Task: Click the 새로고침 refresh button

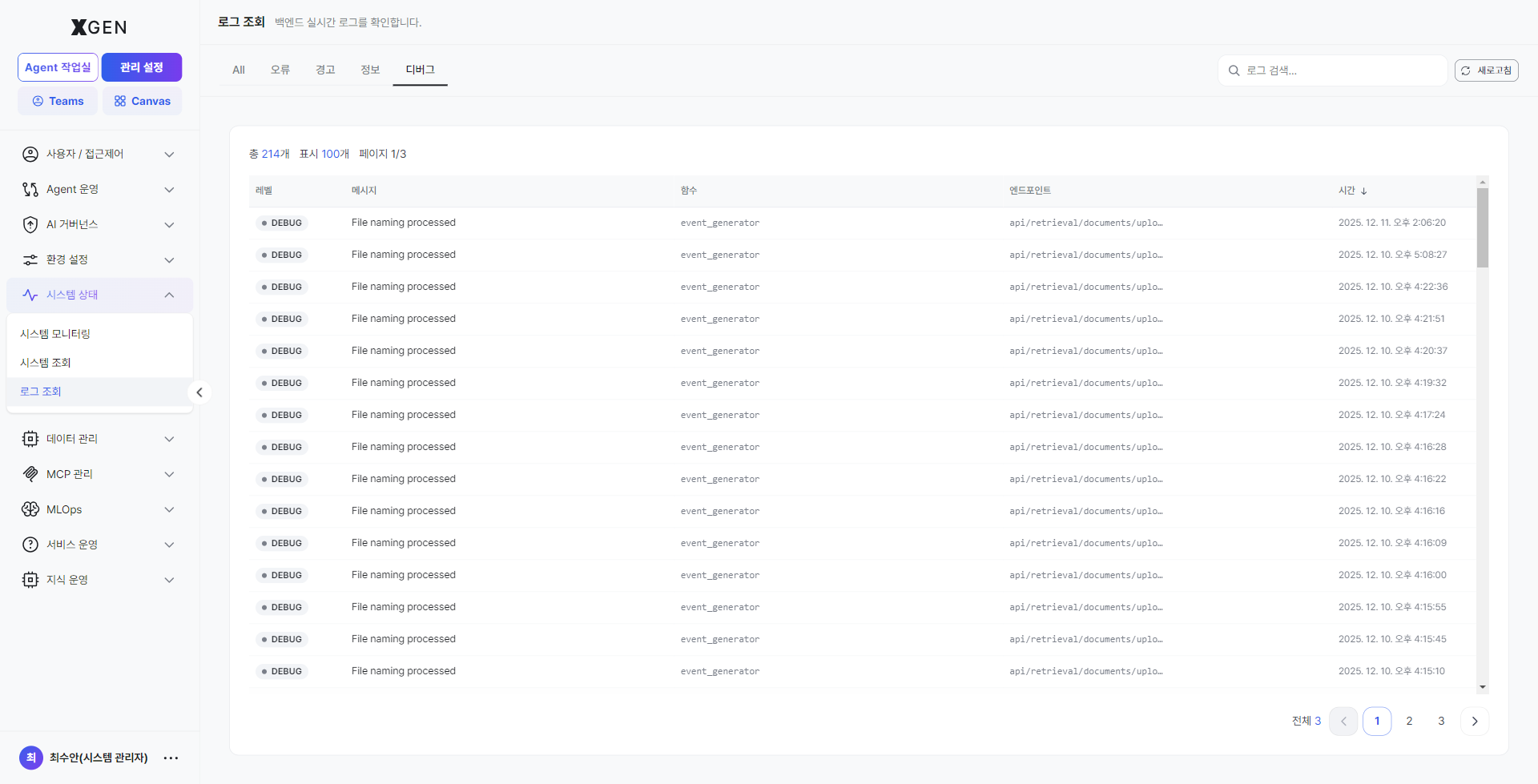Action: [1487, 70]
